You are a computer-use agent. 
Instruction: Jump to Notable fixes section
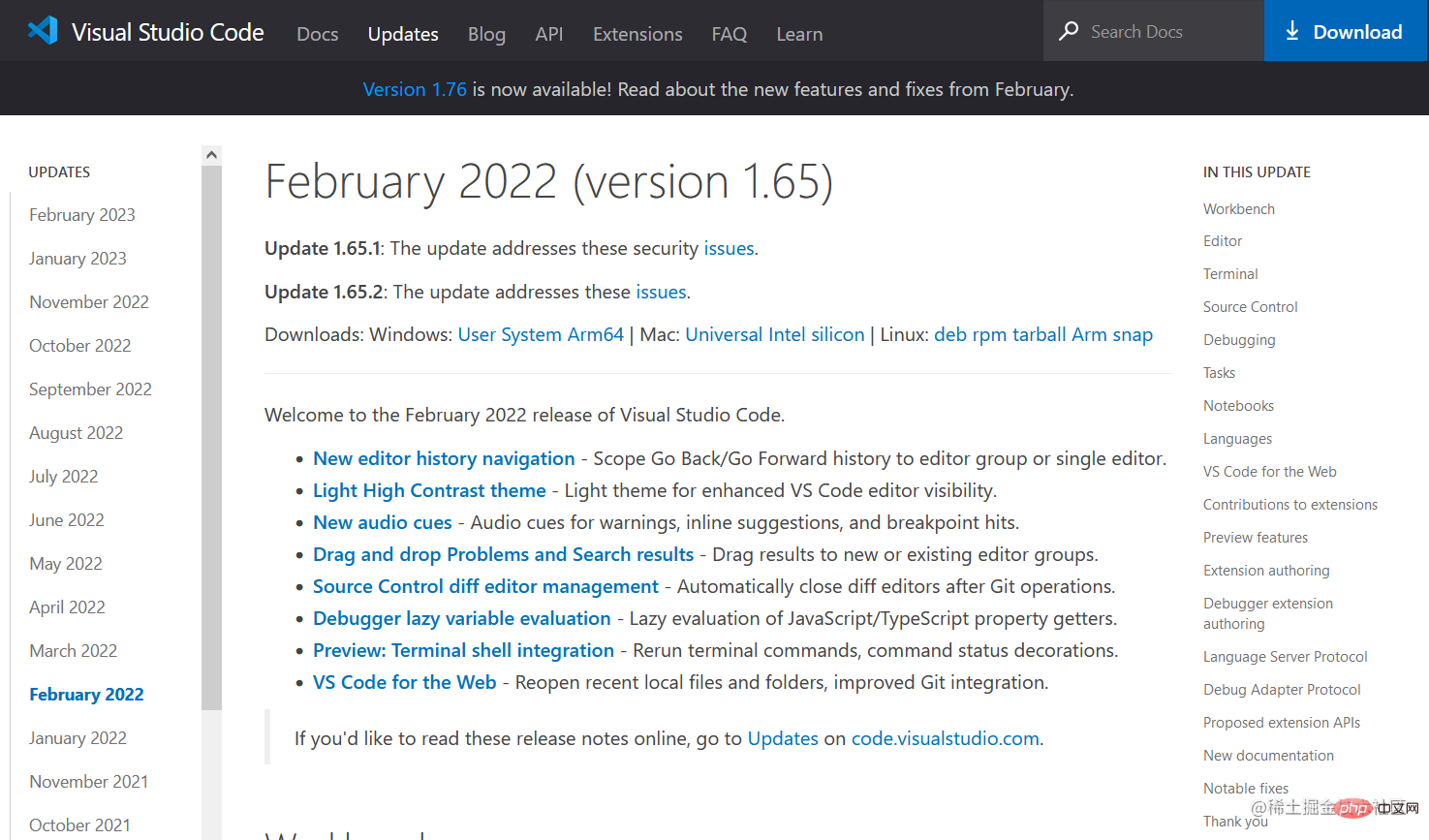coord(1245,789)
